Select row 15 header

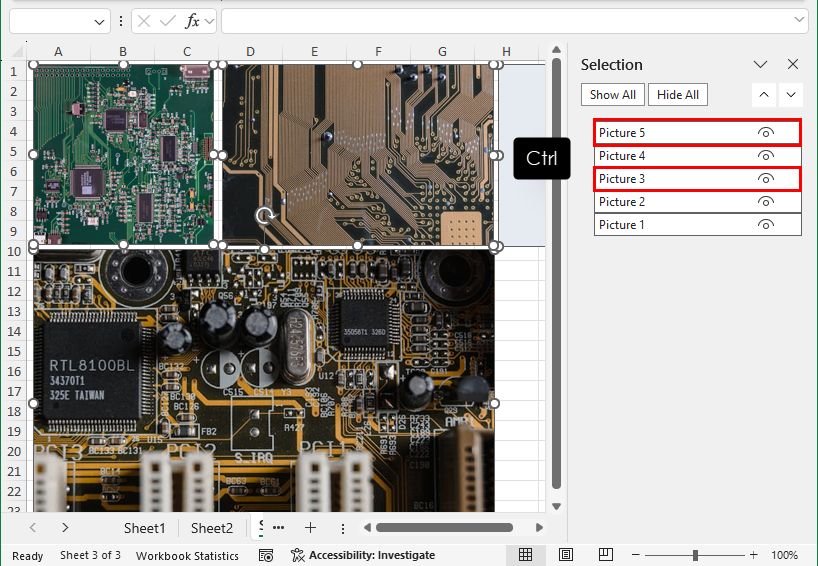coord(14,352)
